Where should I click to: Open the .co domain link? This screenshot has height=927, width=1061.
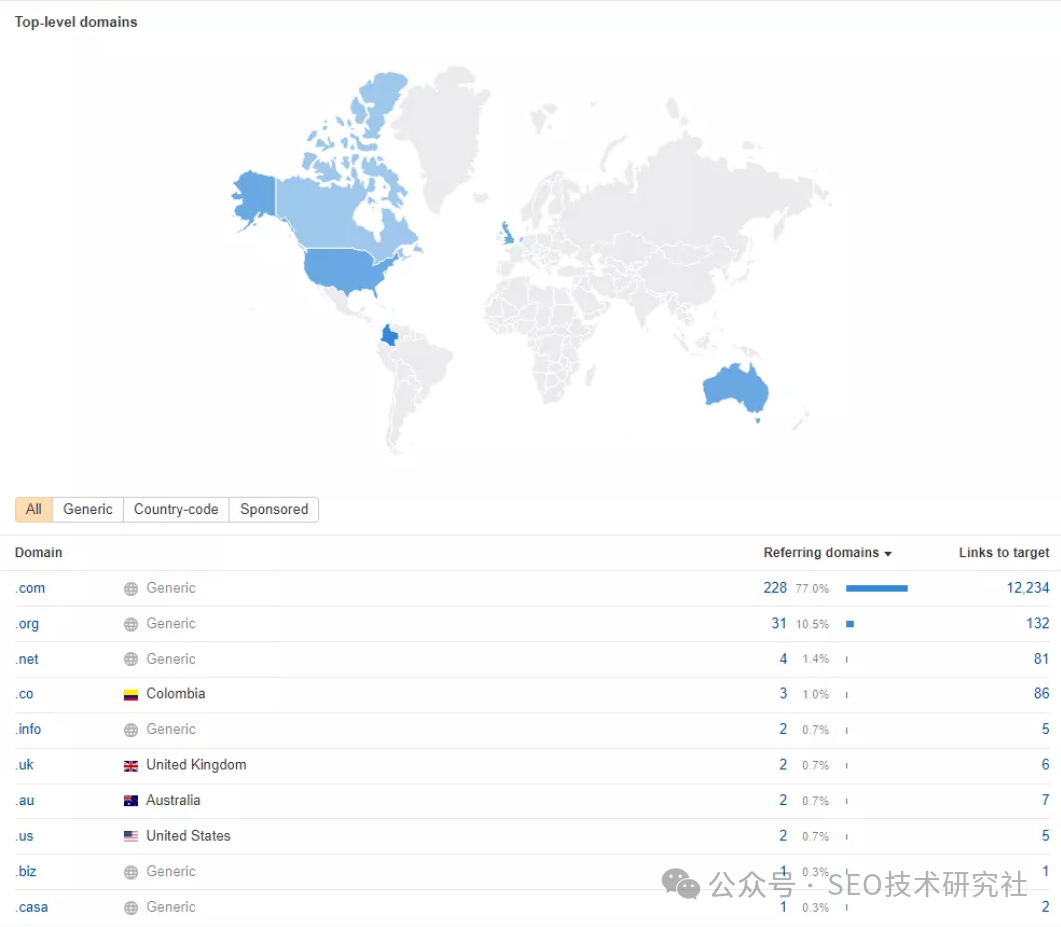tap(24, 694)
